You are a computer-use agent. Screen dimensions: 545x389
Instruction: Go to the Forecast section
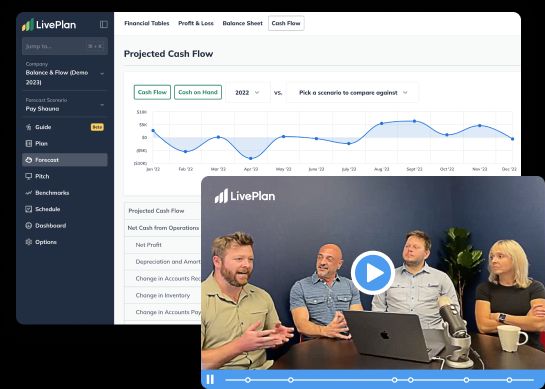[65, 160]
